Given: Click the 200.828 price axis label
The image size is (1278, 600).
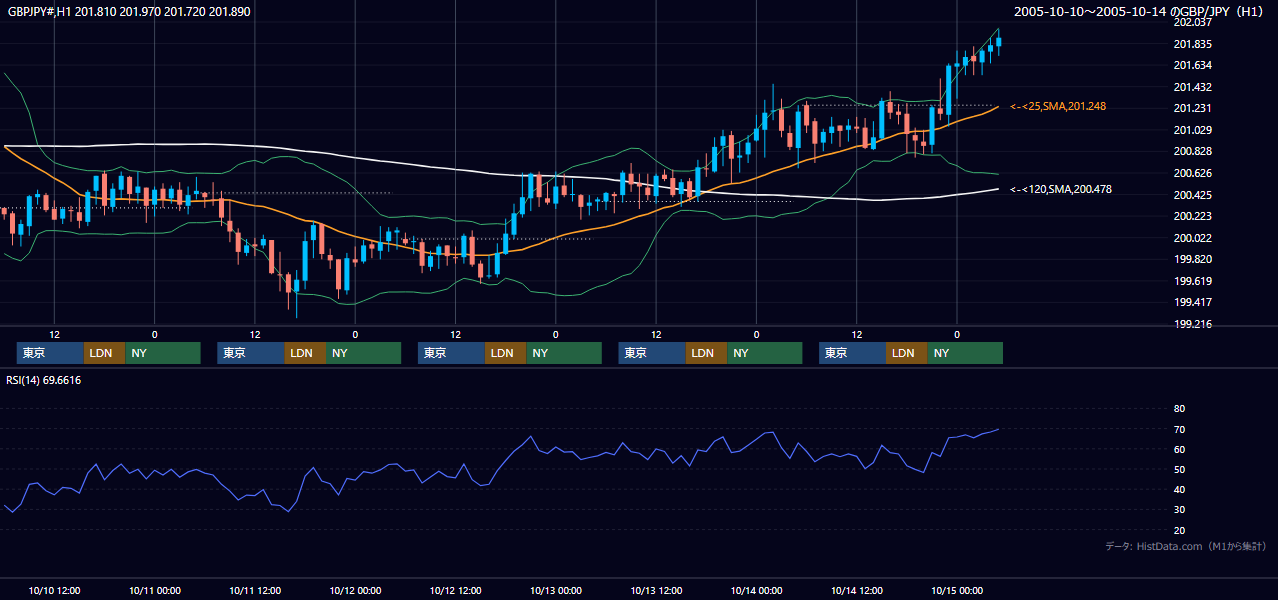Looking at the screenshot, I should coord(1192,152).
